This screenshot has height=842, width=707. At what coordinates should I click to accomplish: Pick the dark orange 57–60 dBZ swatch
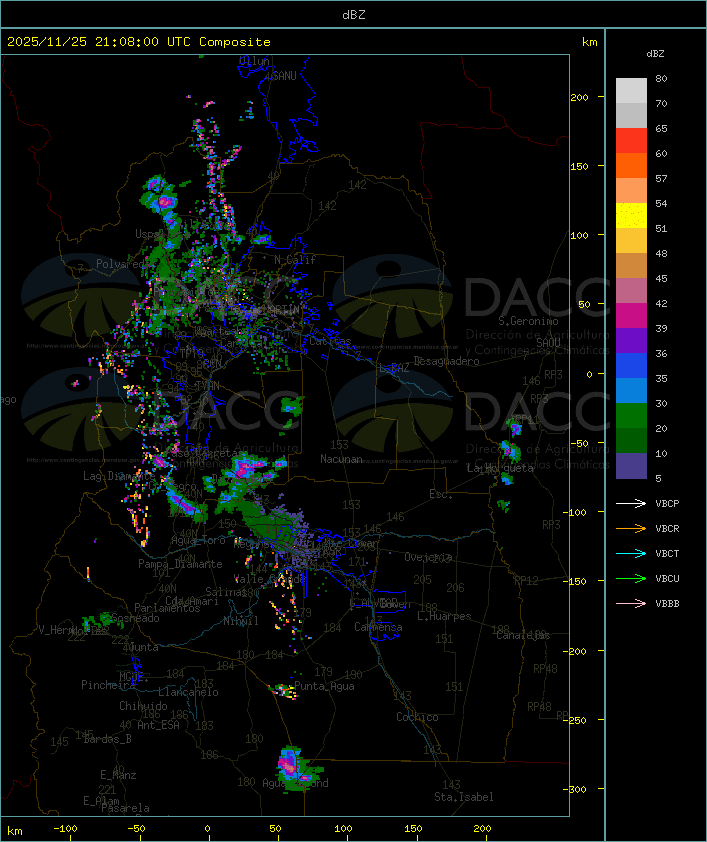pyautogui.click(x=631, y=165)
